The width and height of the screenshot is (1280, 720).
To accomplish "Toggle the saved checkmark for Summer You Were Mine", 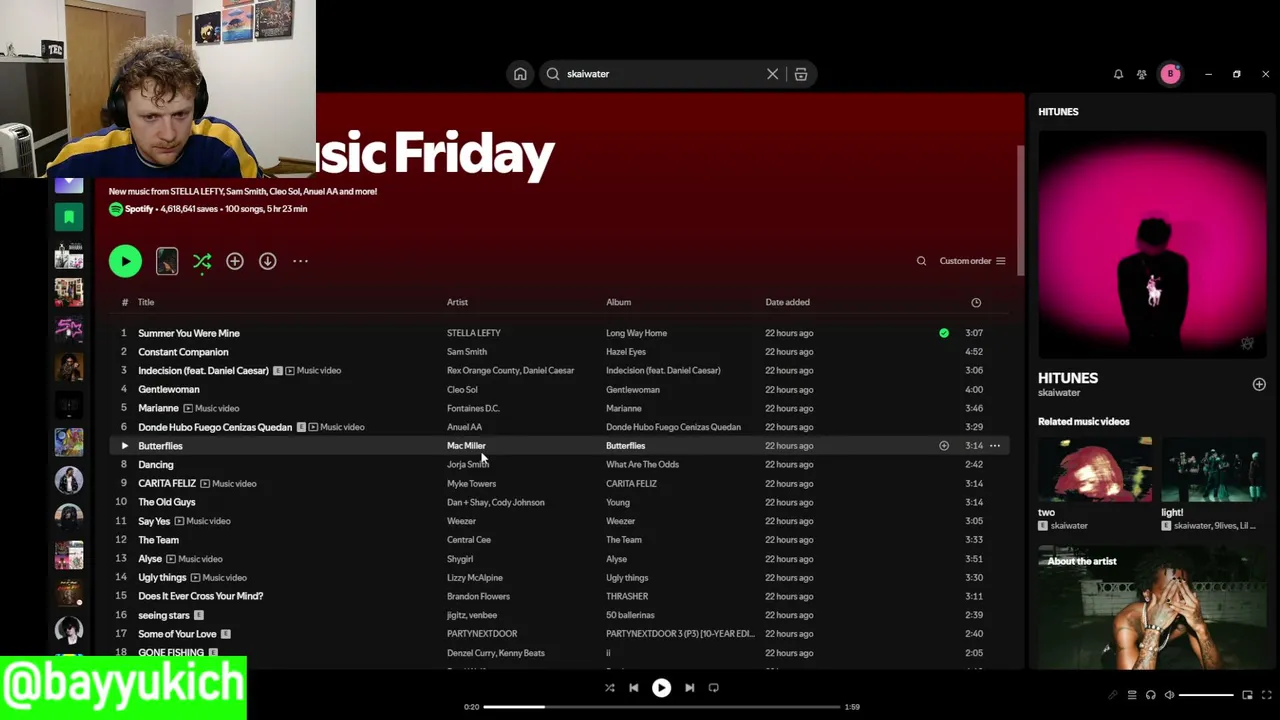I will [944, 333].
